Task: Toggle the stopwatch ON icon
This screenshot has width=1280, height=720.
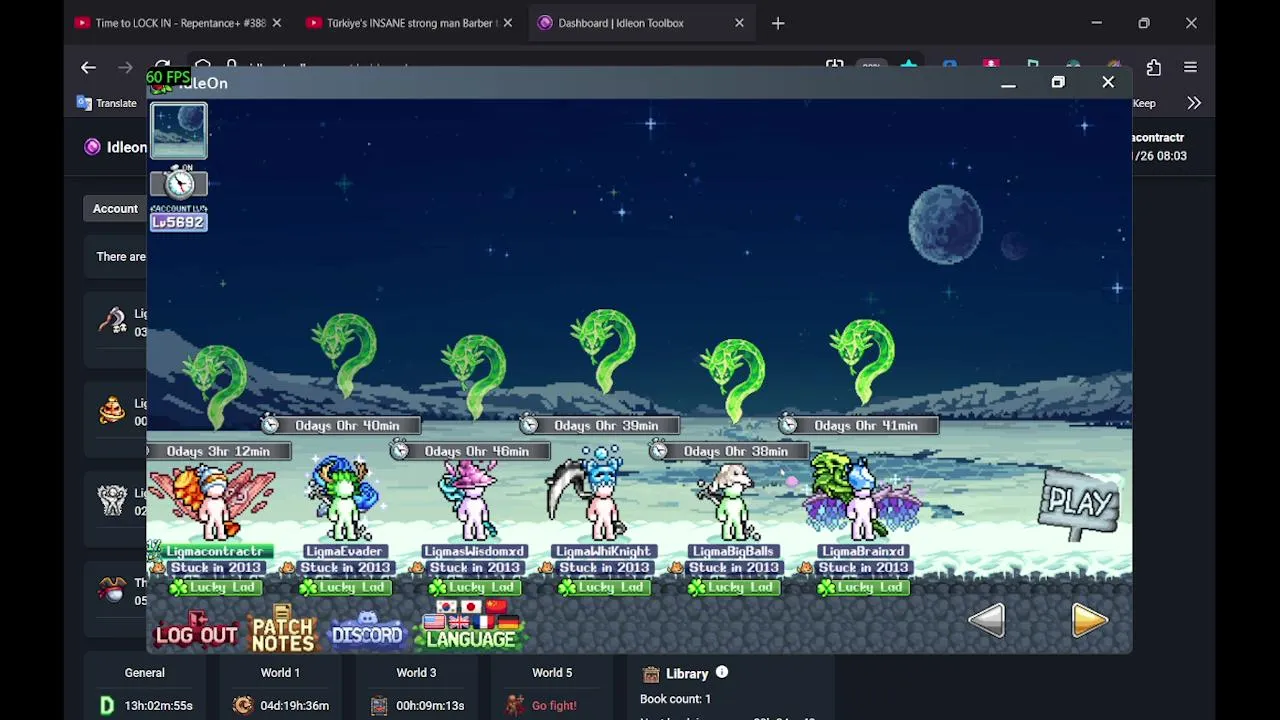Action: click(x=179, y=182)
